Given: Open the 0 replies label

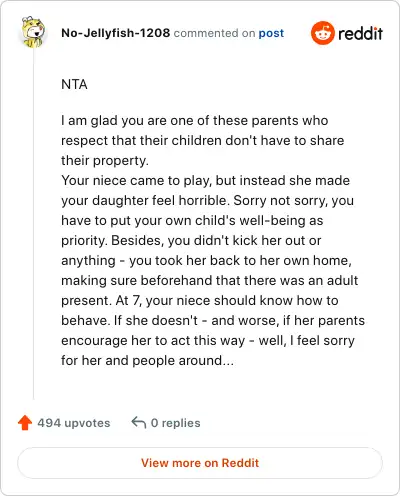Looking at the screenshot, I should [x=175, y=423].
